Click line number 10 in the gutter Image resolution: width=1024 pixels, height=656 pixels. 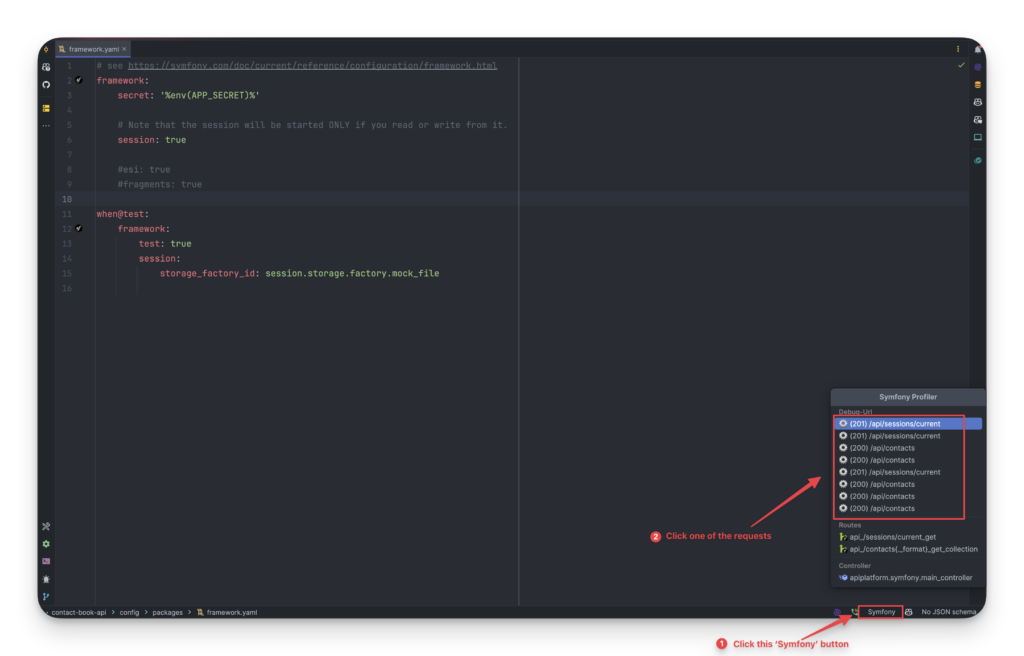click(x=67, y=199)
